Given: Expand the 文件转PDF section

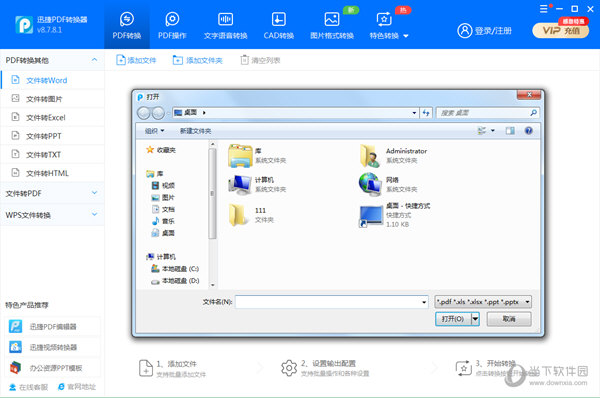Looking at the screenshot, I should pyautogui.click(x=52, y=193).
